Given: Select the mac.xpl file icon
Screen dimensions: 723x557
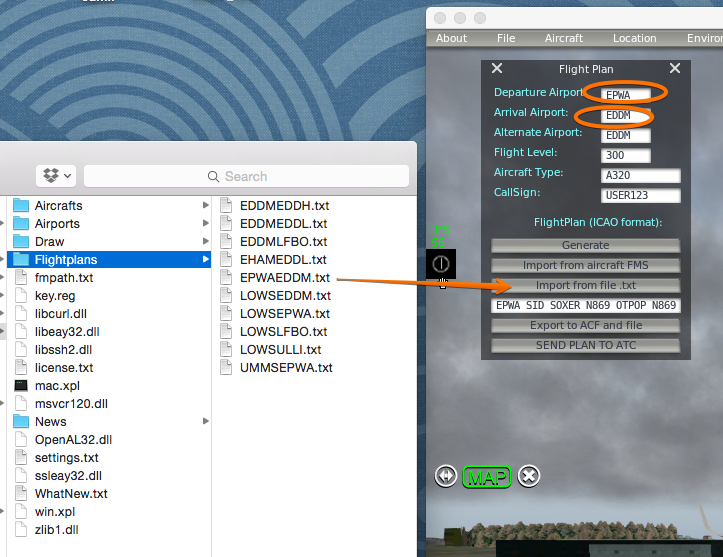Looking at the screenshot, I should point(21,386).
